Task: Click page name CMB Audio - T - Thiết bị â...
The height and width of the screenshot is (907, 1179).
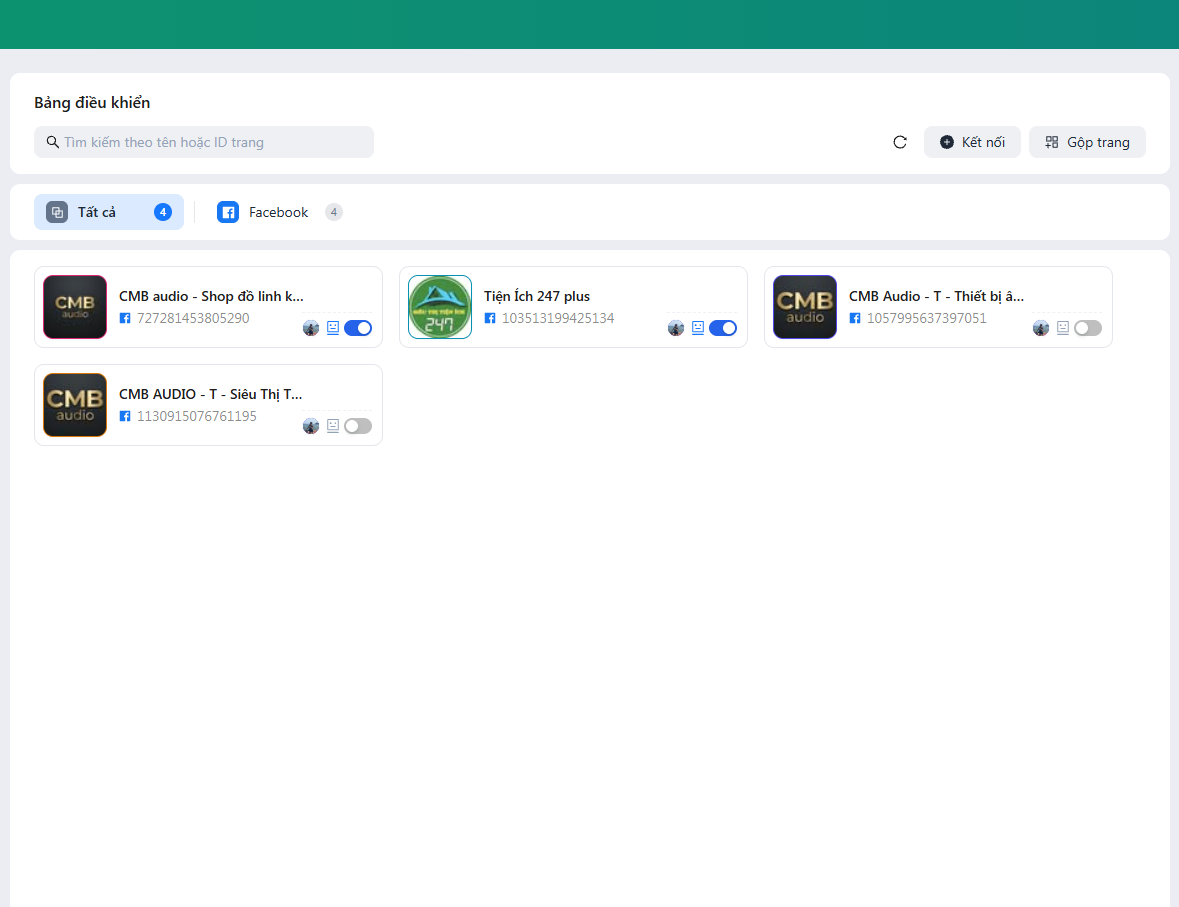Action: coord(936,296)
